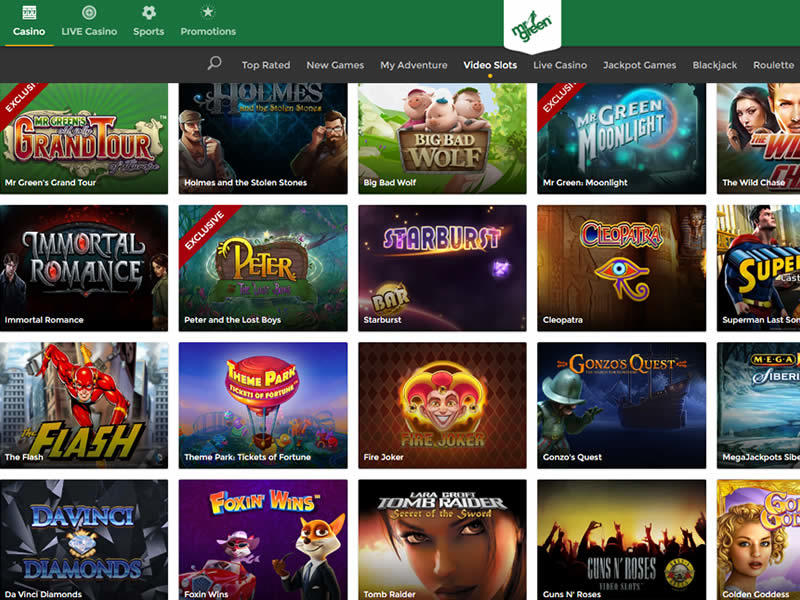Select the Video Slots tab
The height and width of the screenshot is (600, 800).
[x=490, y=65]
